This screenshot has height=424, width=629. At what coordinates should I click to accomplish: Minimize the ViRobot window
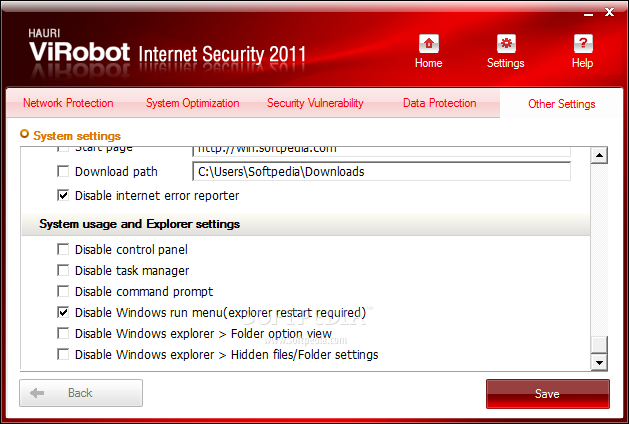588,14
